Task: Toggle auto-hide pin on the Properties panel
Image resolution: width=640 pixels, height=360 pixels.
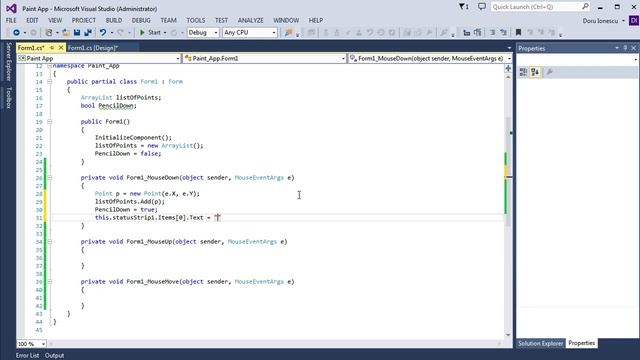Action: (625, 48)
